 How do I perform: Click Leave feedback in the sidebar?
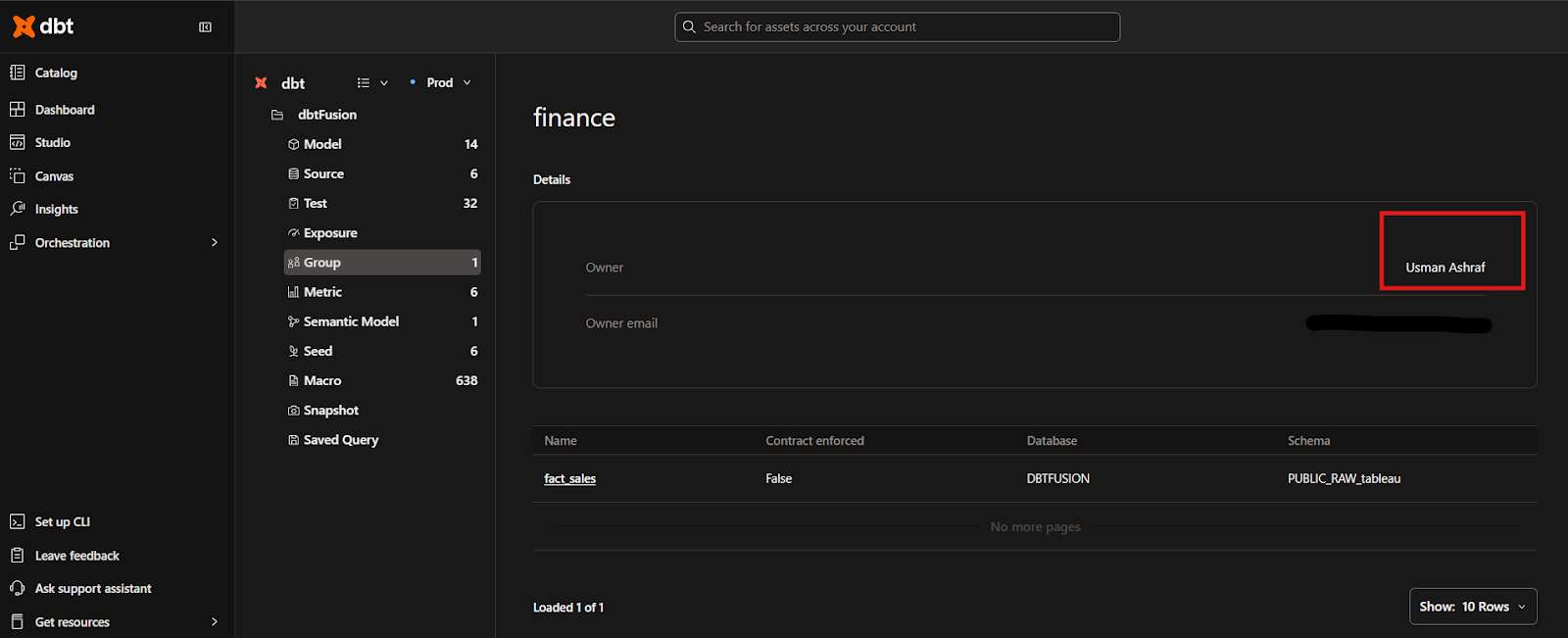pos(76,556)
